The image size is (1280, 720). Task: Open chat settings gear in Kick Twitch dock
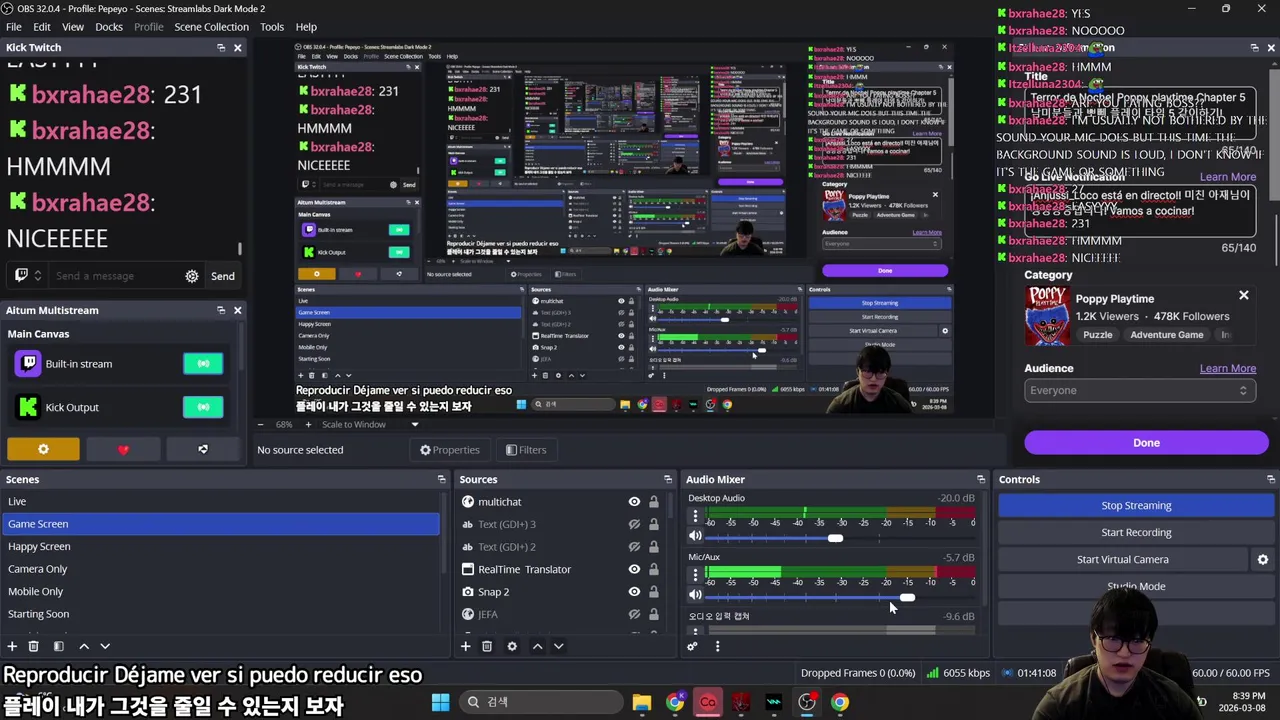192,276
